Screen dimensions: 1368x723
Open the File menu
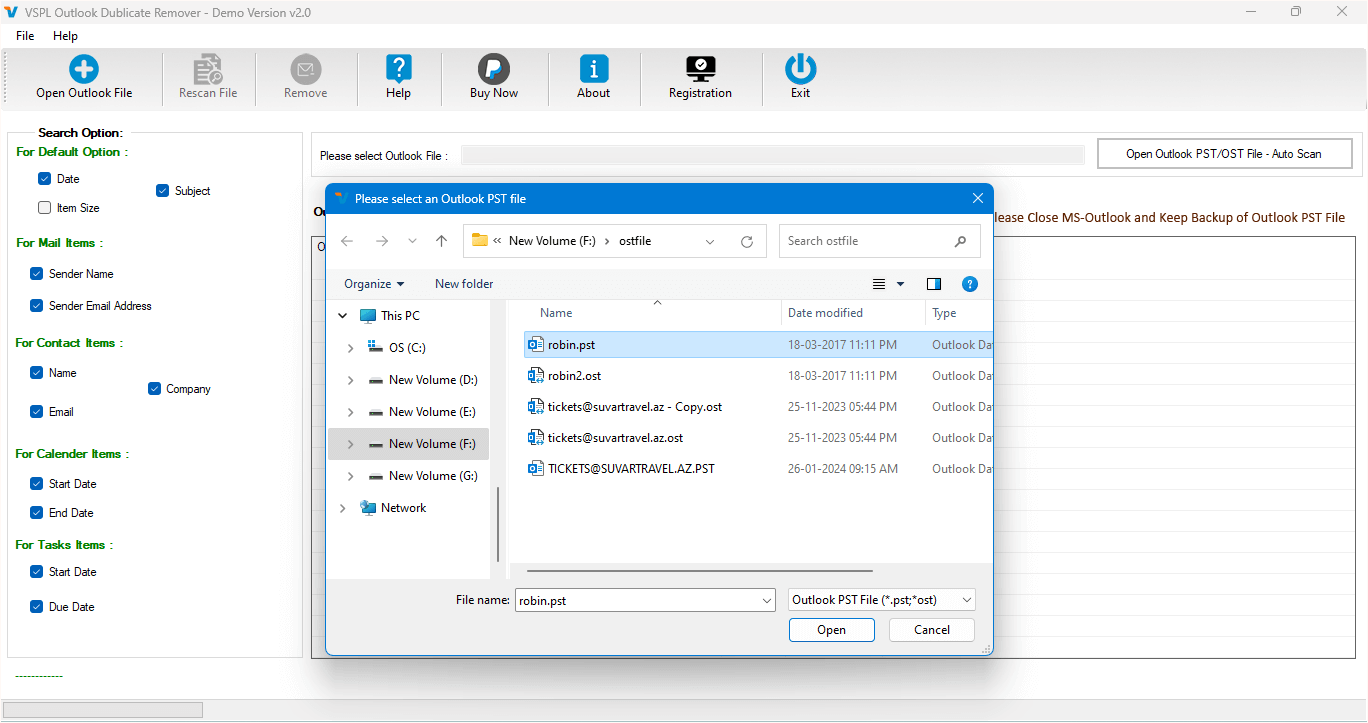tap(25, 36)
